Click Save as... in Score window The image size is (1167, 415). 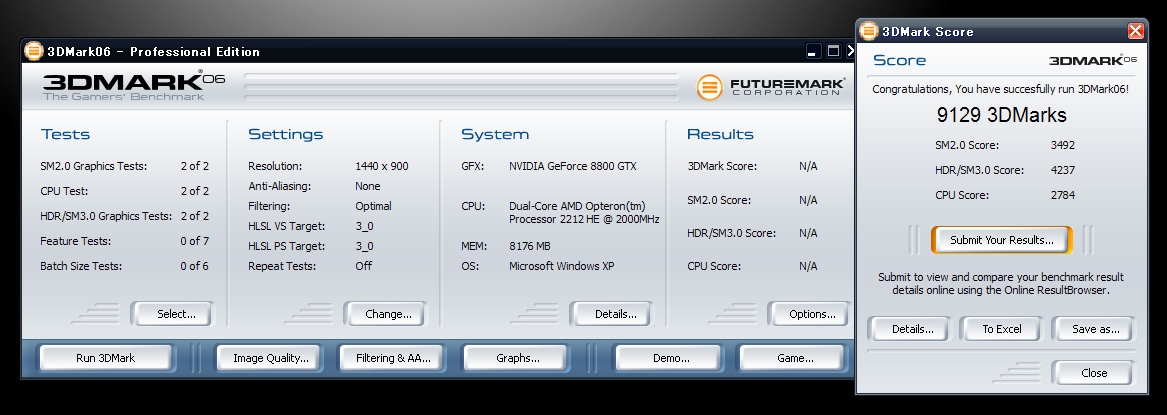(1093, 329)
